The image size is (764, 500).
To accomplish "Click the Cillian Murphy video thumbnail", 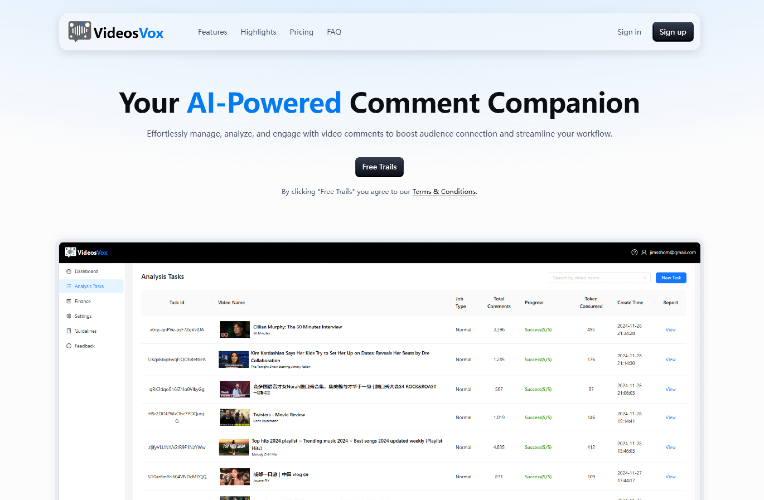I will (x=234, y=329).
